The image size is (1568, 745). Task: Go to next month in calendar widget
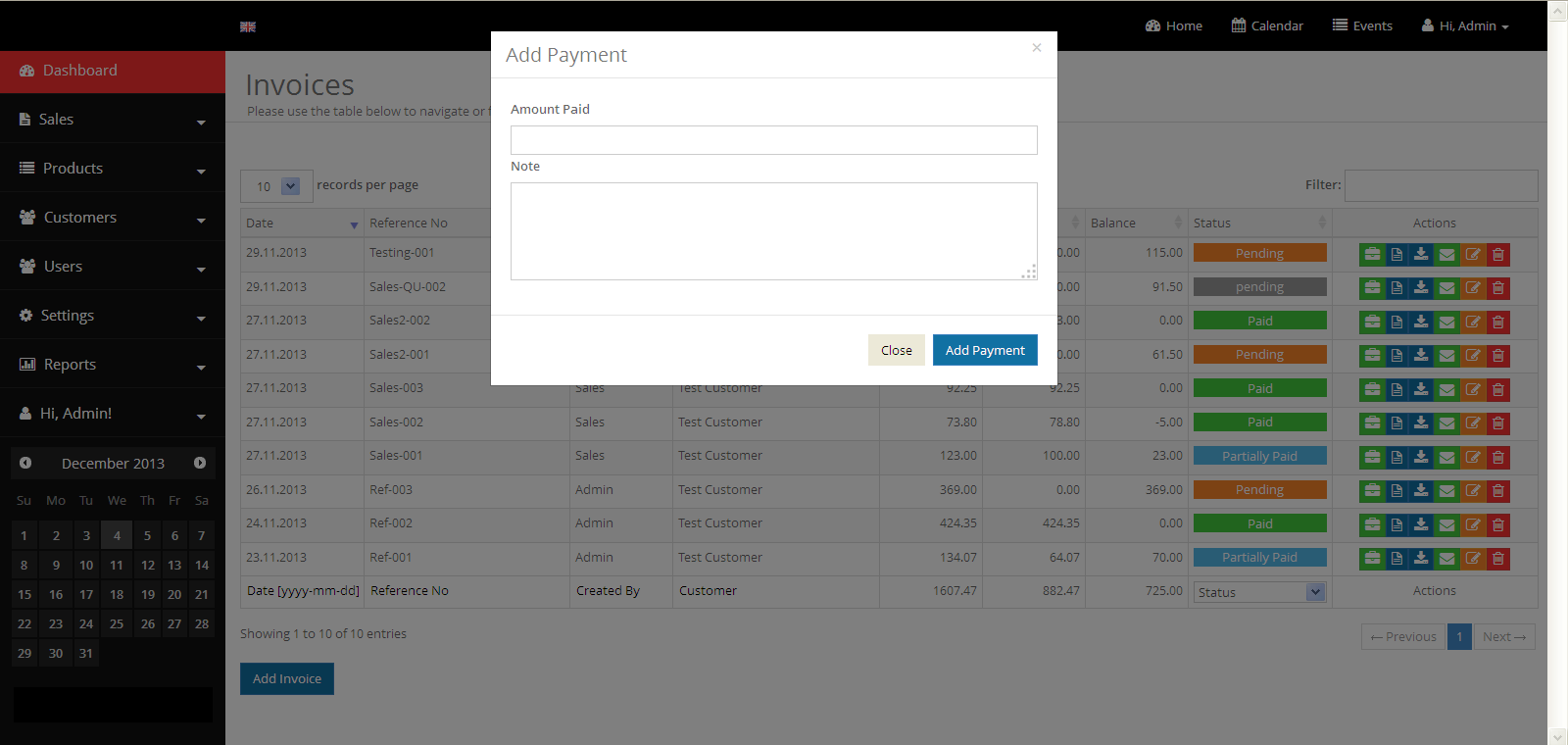tap(200, 463)
